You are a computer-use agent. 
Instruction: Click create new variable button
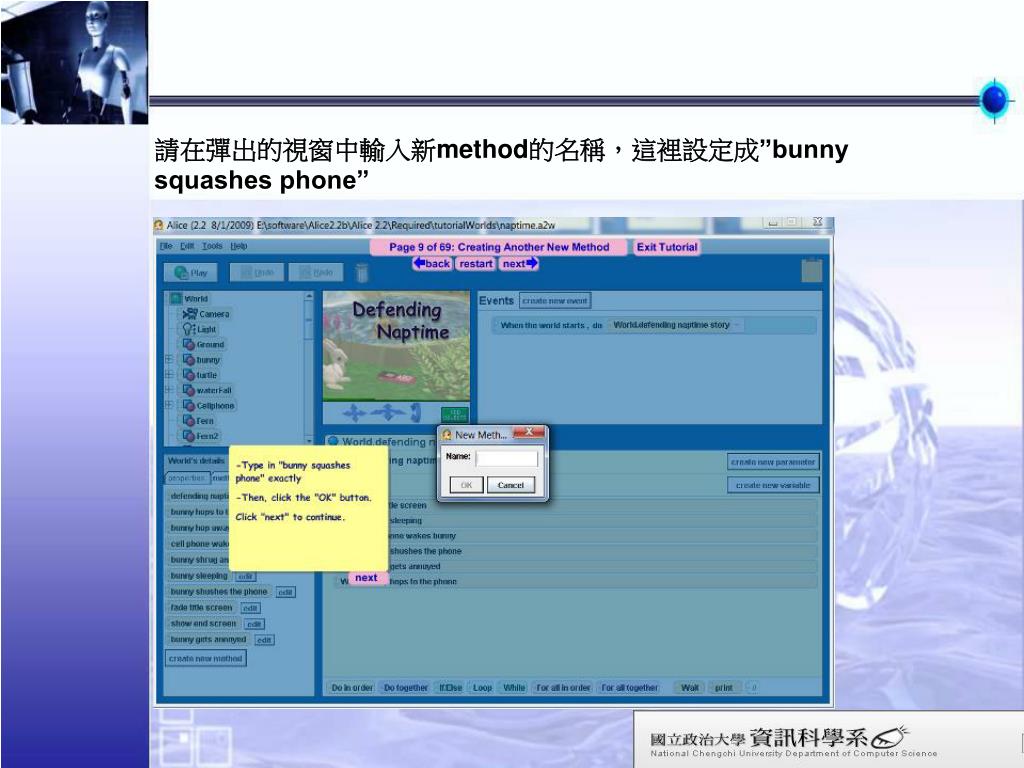coord(773,485)
